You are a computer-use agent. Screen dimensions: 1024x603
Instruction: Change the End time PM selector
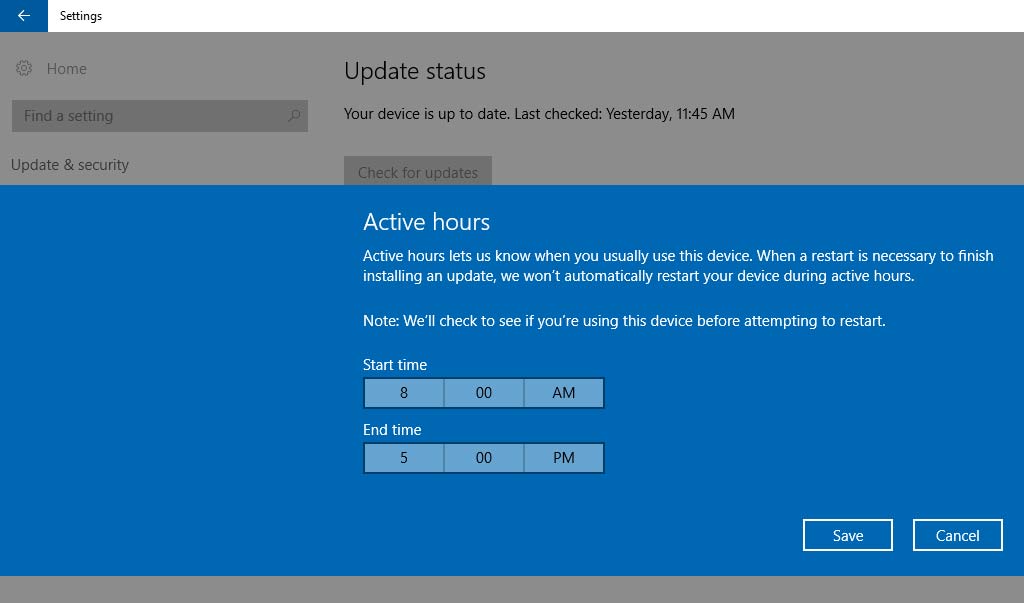564,458
